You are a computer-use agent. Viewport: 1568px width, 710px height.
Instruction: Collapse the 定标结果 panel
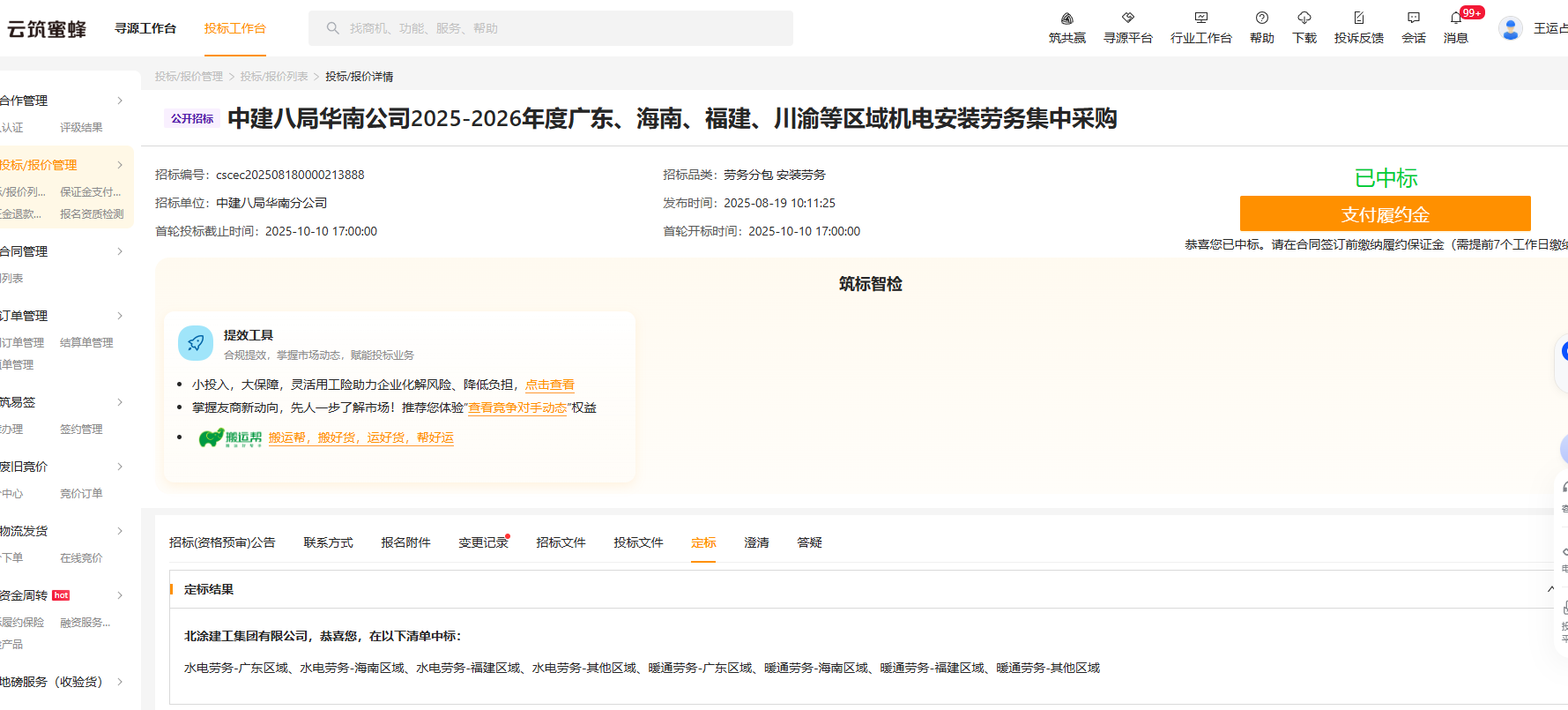tap(1550, 589)
